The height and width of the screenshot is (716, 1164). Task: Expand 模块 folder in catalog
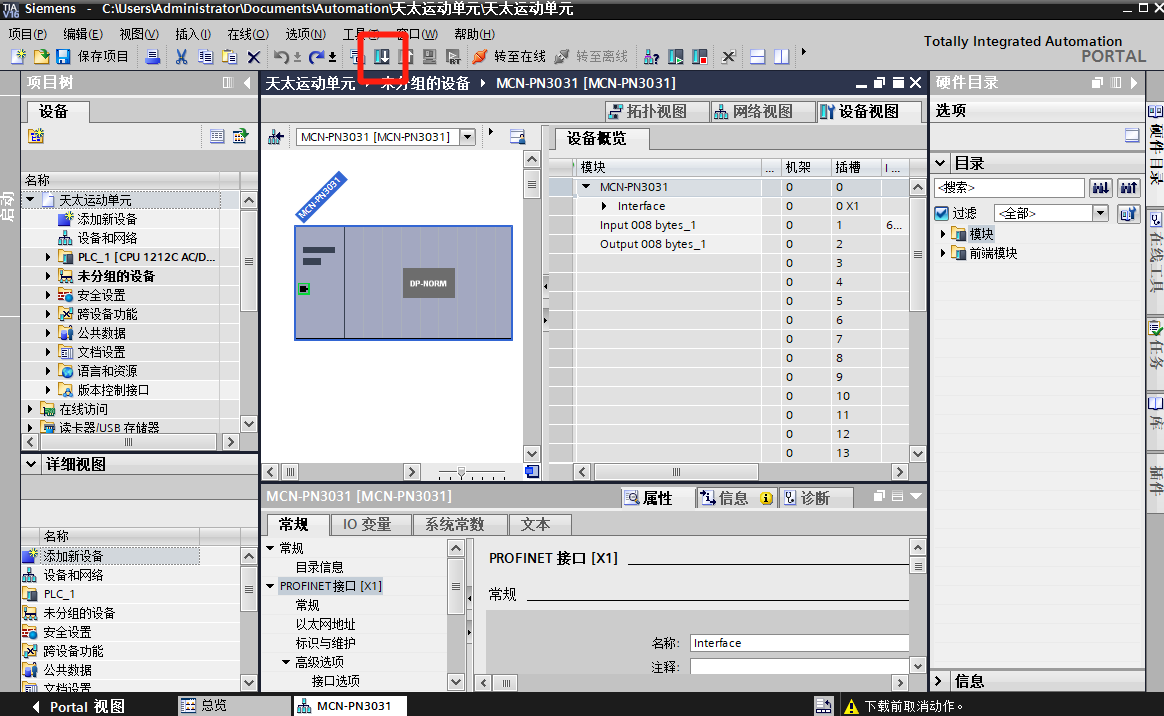point(943,234)
